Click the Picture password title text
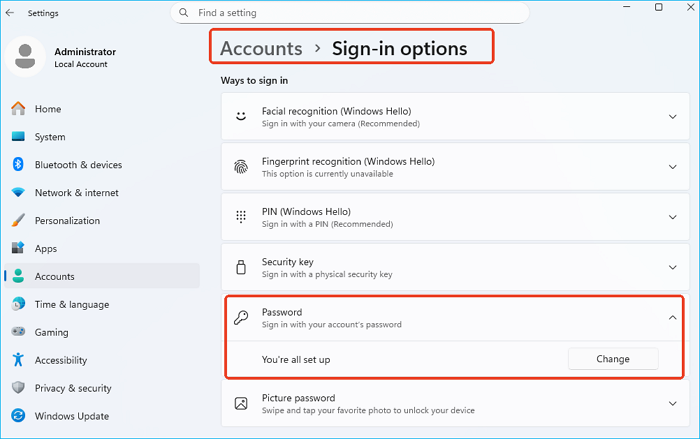Screen dimensions: 700x439 pos(298,398)
